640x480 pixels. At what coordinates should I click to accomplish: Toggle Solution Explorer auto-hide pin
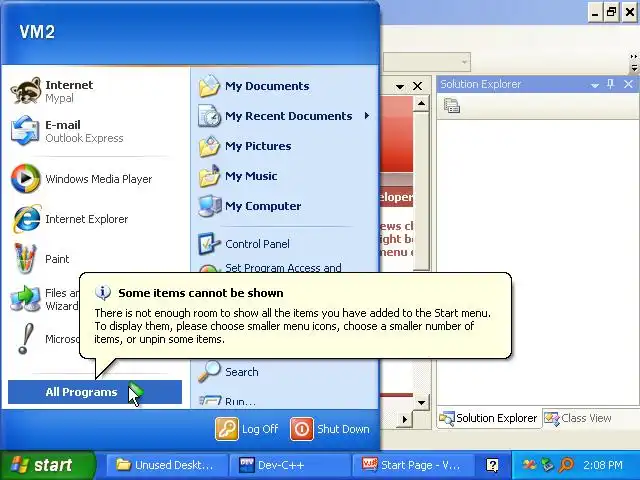611,84
